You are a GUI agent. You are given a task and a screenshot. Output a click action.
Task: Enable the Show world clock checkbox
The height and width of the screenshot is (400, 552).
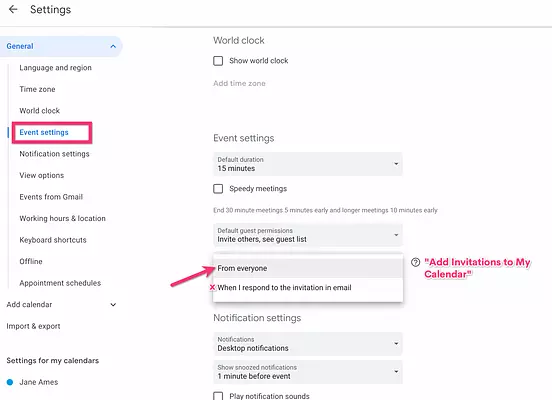click(x=218, y=61)
